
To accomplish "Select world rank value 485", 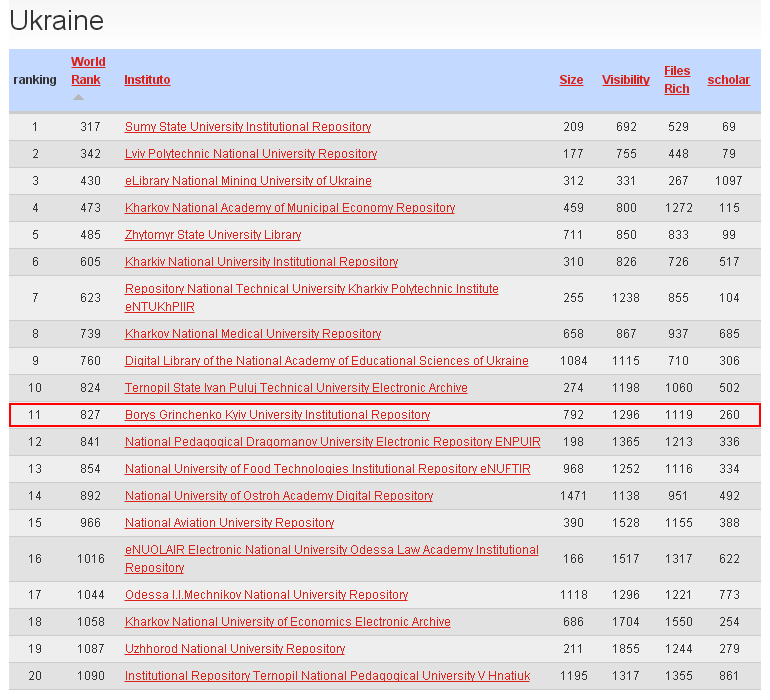I will pyautogui.click(x=90, y=235).
